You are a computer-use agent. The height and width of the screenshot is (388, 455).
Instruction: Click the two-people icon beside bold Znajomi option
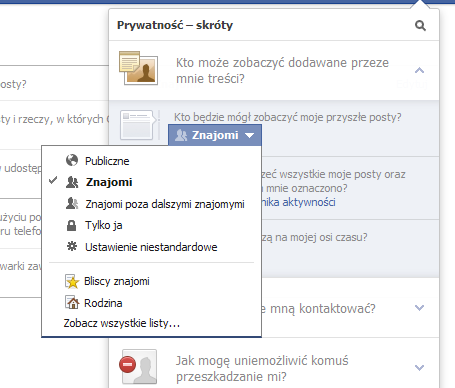[x=72, y=182]
